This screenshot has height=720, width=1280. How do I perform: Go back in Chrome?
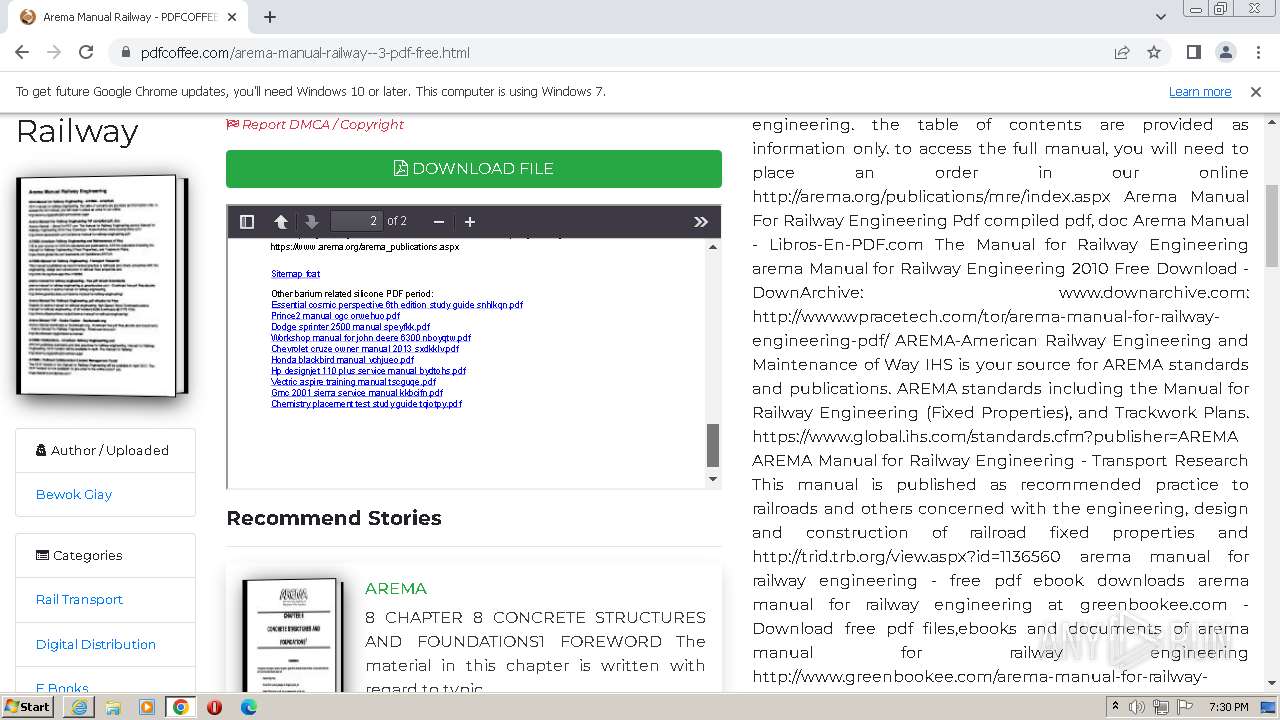tap(22, 52)
